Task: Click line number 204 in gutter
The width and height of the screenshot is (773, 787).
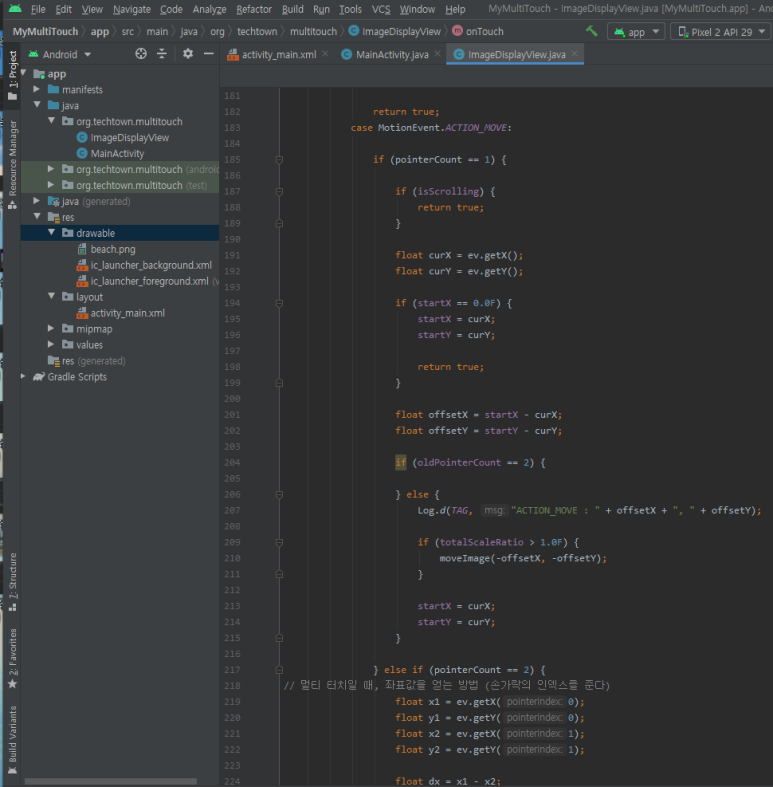Action: tap(232, 462)
